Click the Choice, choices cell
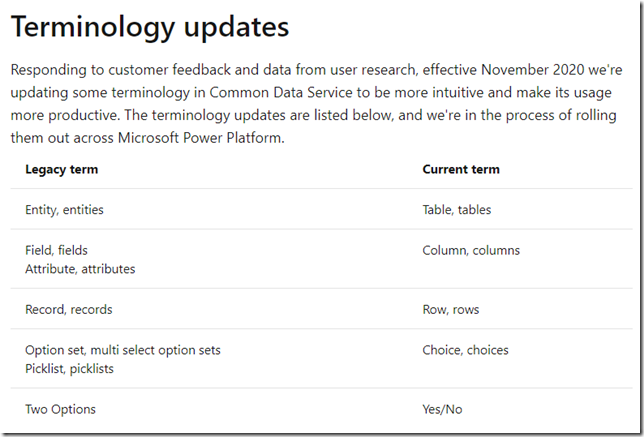Viewport: 644px width, 437px height. click(465, 350)
